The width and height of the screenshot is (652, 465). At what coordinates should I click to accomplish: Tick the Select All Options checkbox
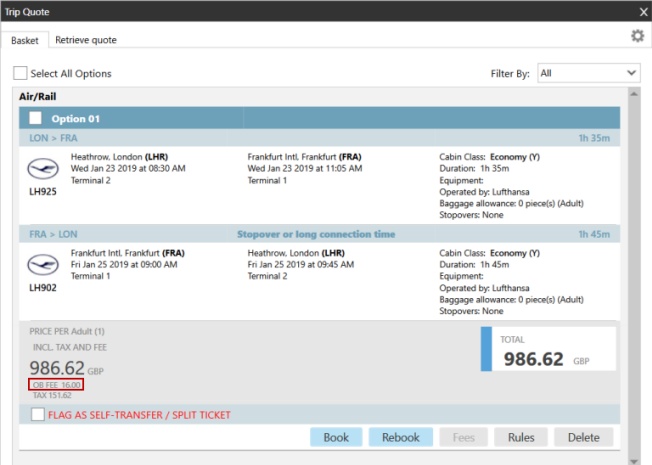(x=21, y=73)
